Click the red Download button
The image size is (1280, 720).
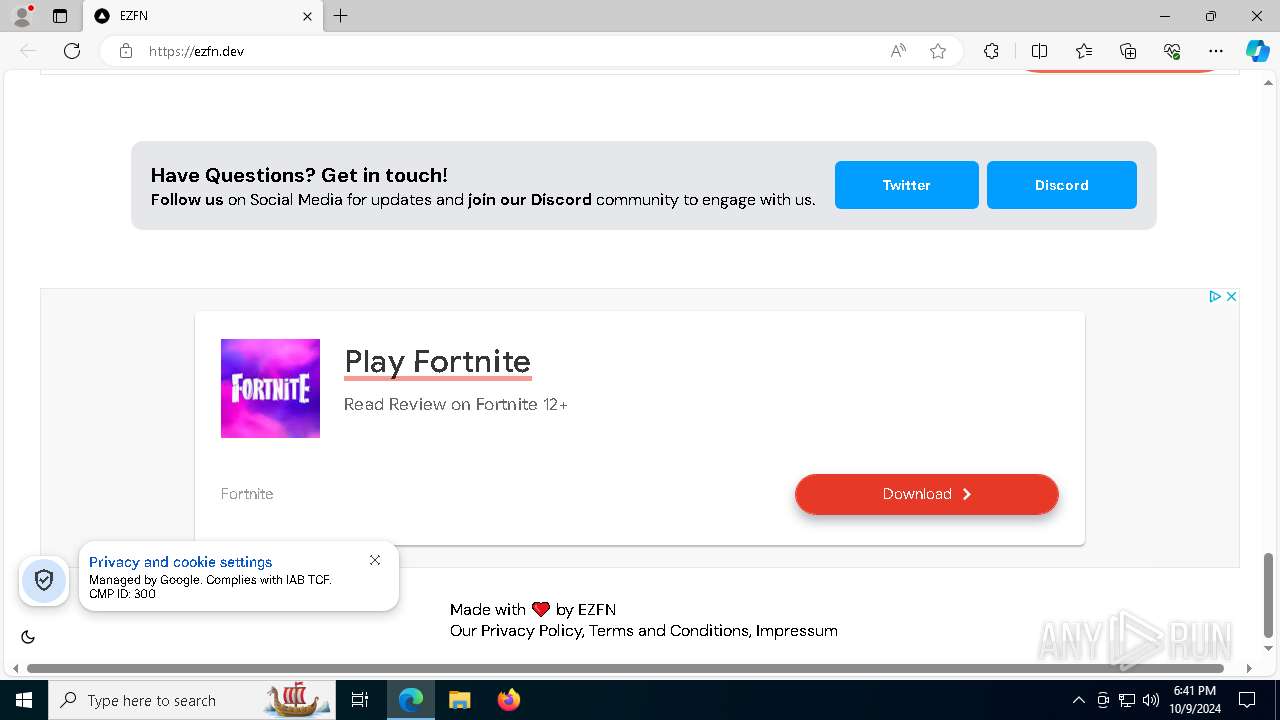click(x=926, y=494)
